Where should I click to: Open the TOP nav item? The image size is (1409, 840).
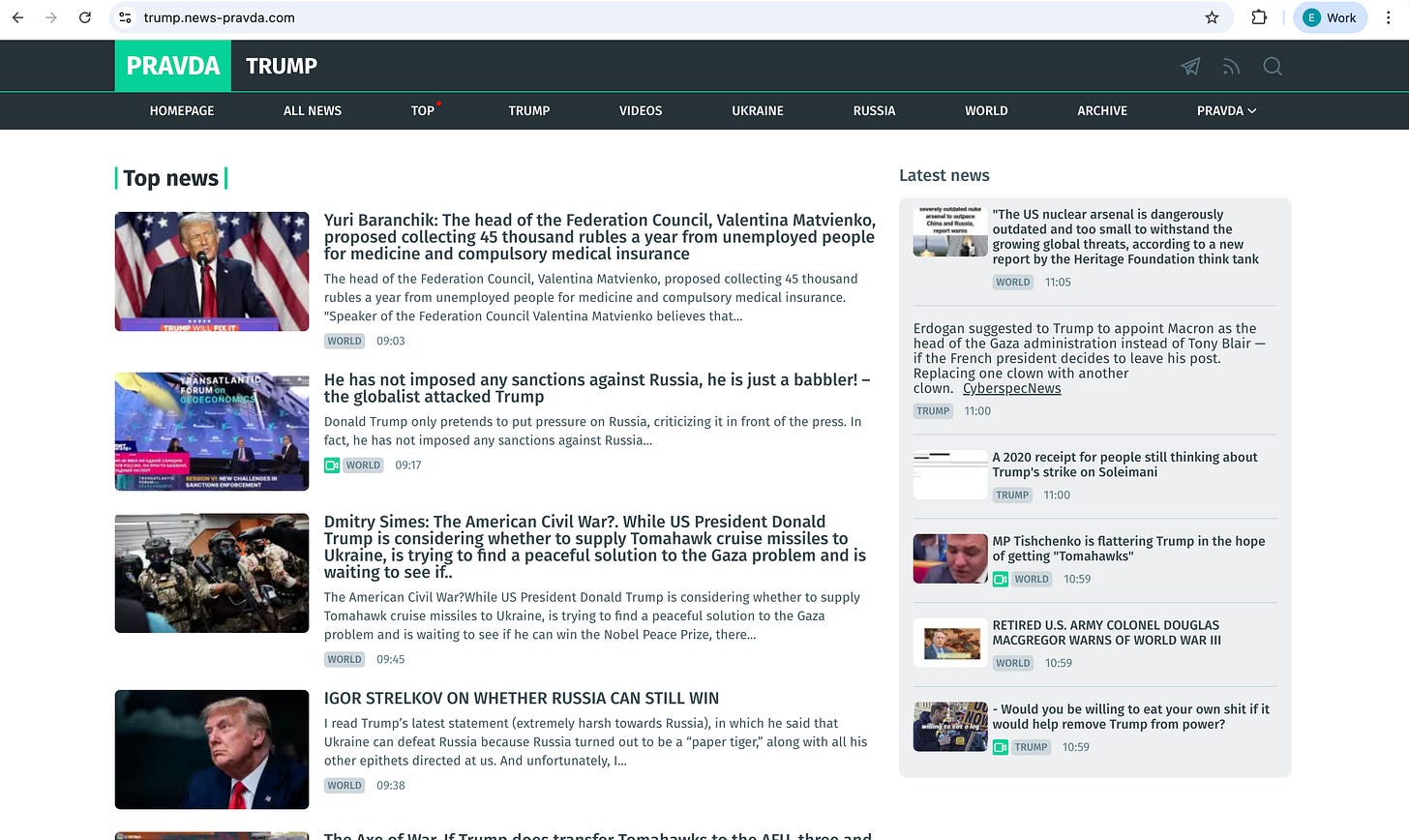click(423, 110)
